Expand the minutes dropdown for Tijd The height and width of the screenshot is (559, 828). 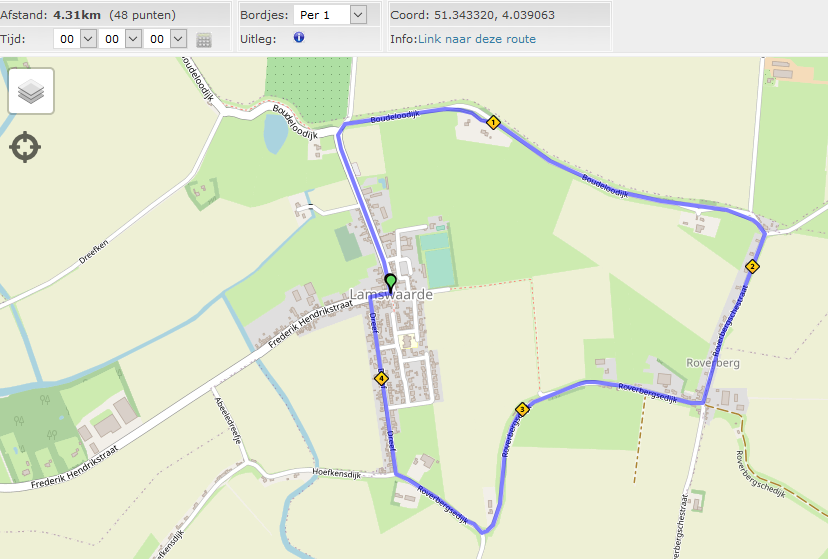(133, 39)
